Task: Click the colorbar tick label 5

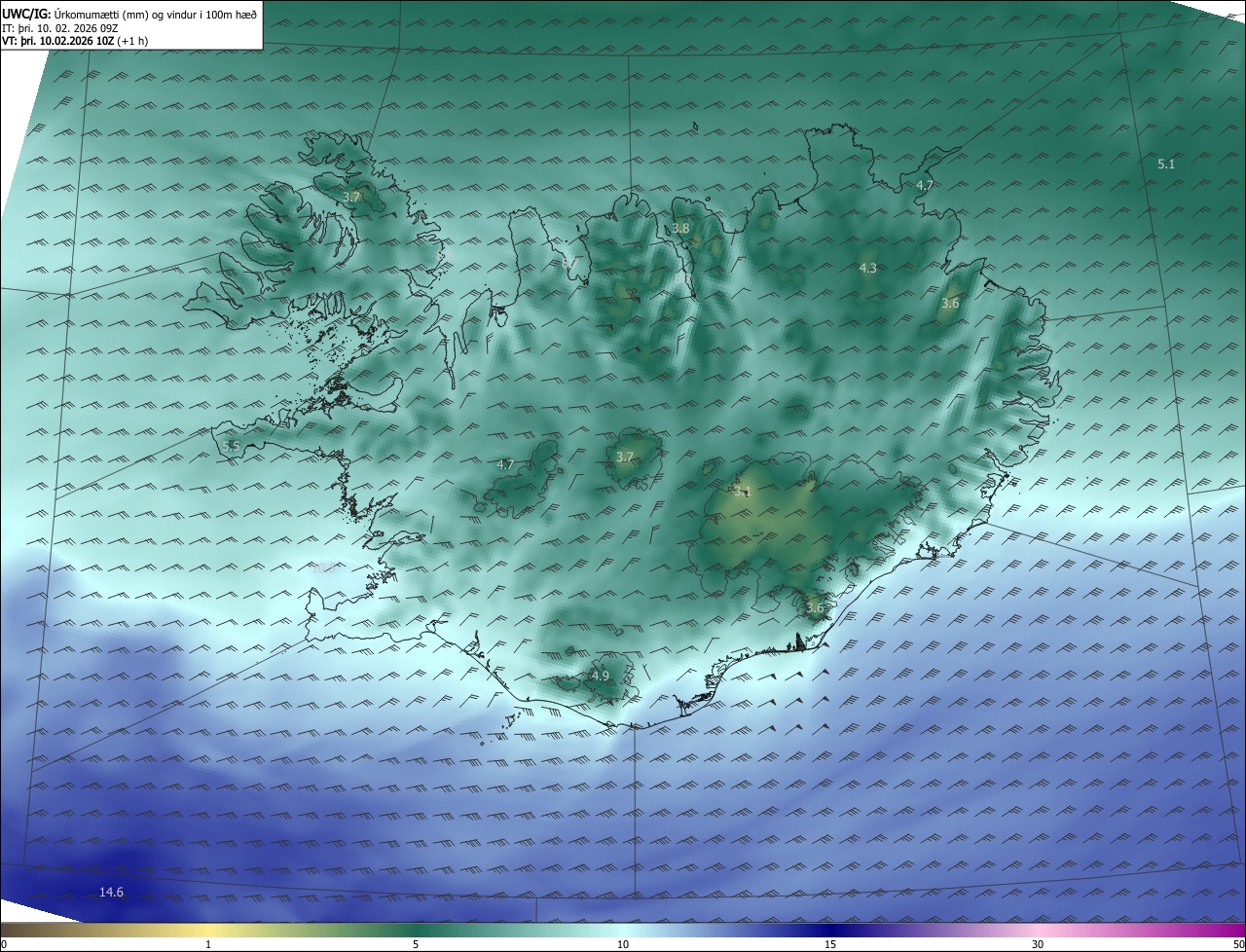Action: (416, 944)
